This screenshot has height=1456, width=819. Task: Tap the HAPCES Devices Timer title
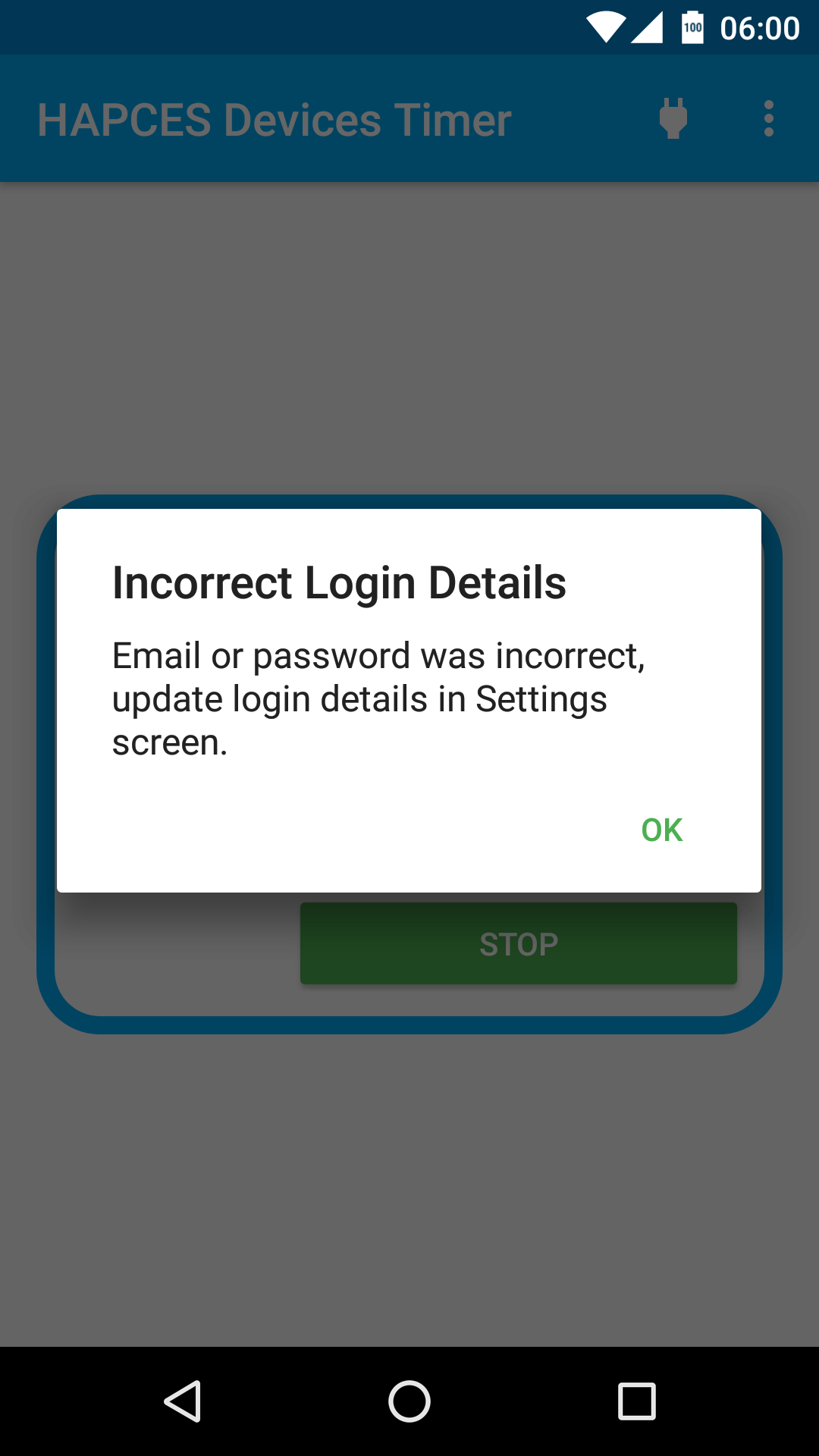coord(274,121)
